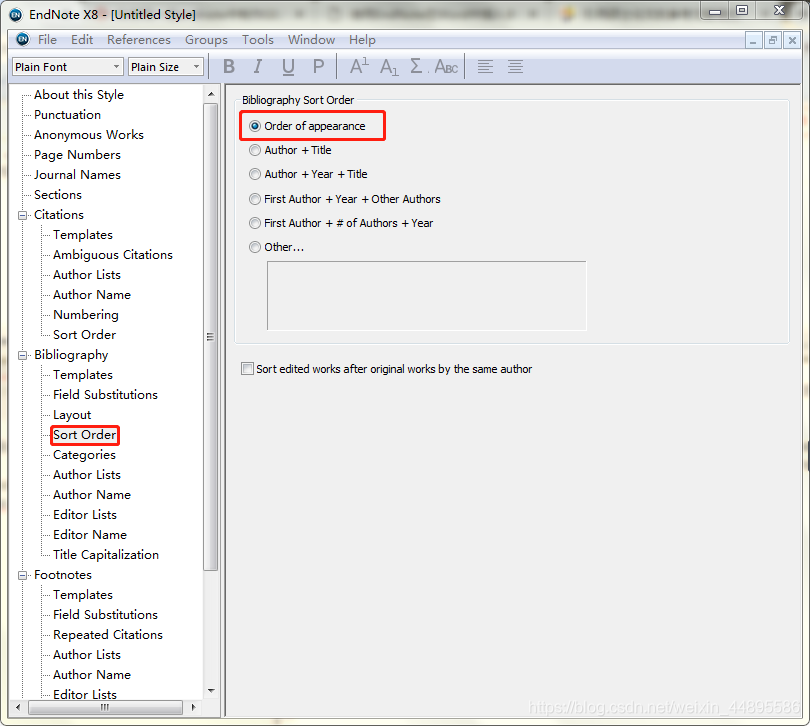810x726 pixels.
Task: Toggle Bold formatting in the toolbar
Action: [229, 67]
